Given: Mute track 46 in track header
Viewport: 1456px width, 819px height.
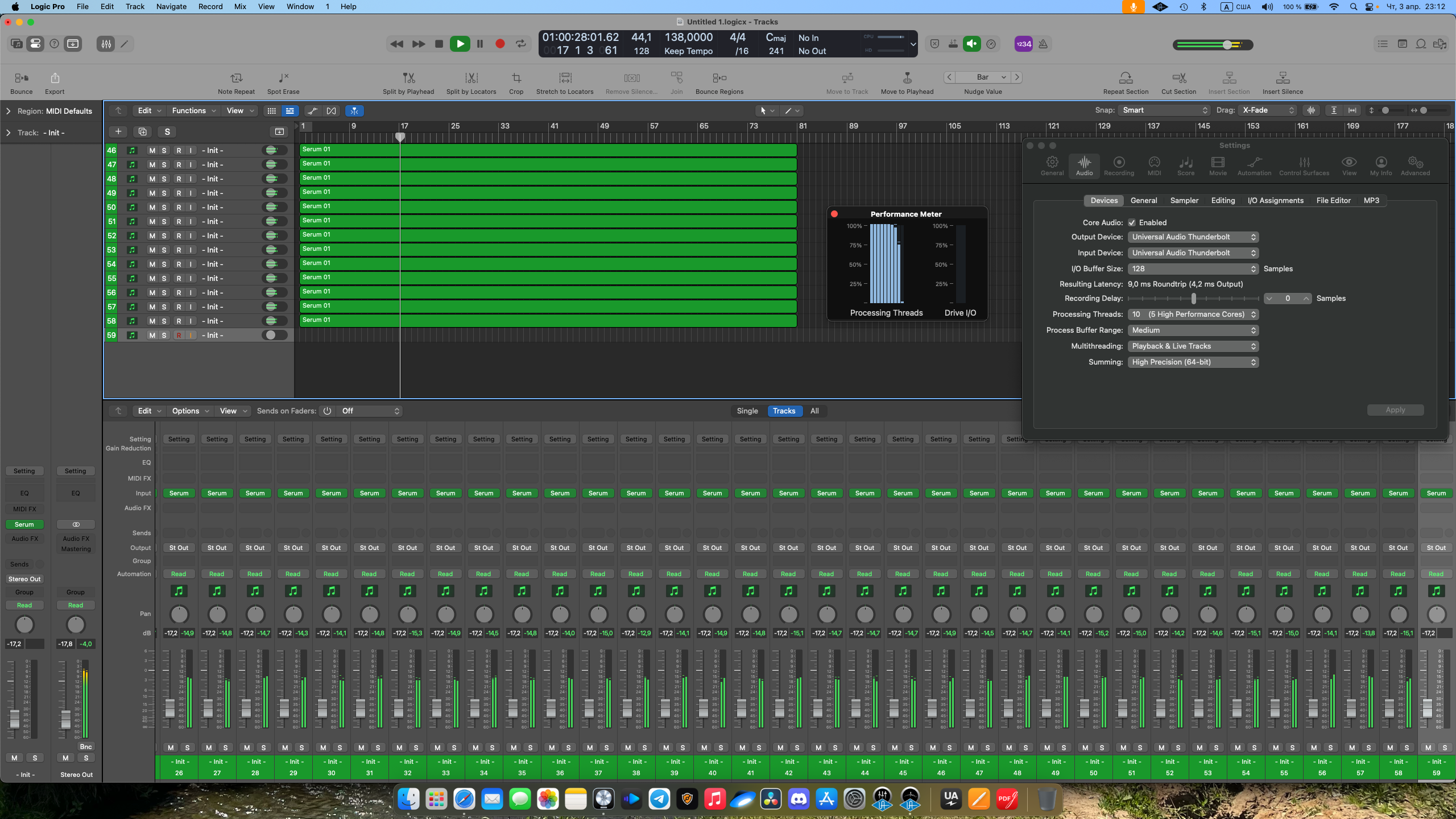Looking at the screenshot, I should click(152, 151).
